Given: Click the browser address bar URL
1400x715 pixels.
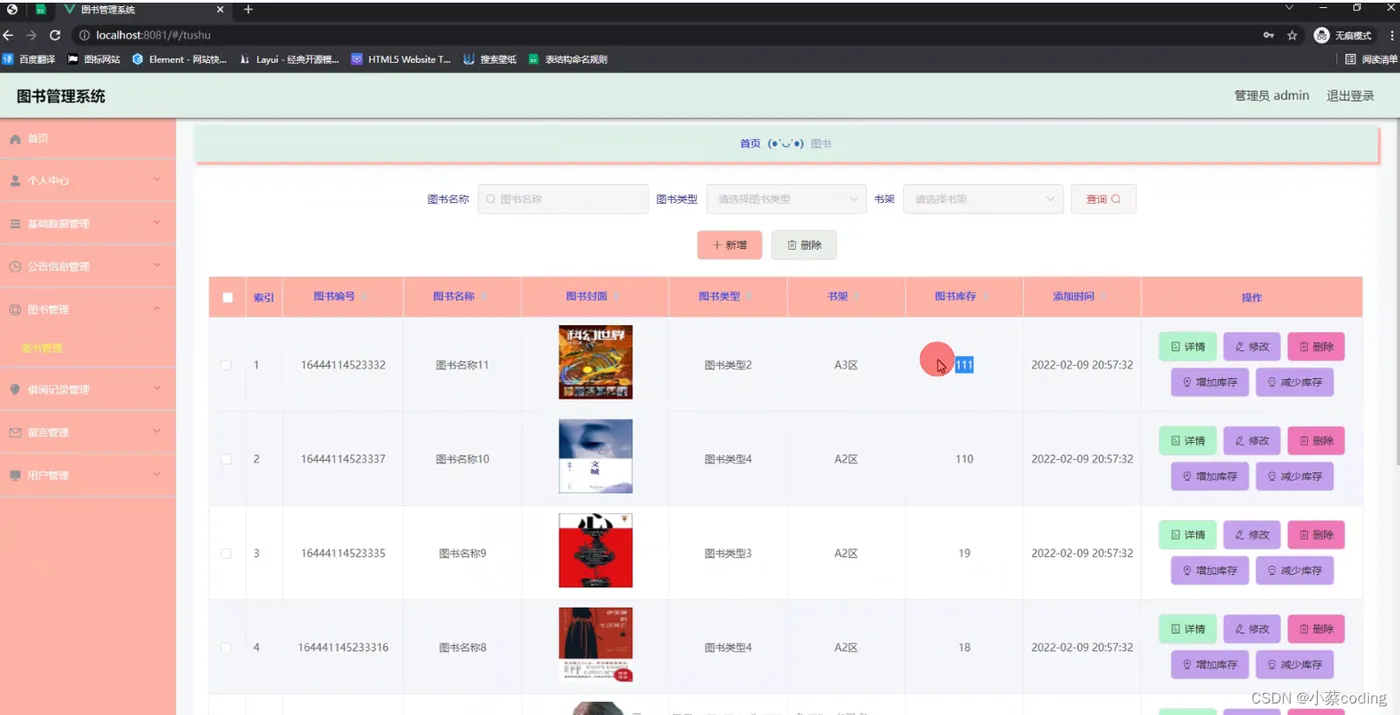Looking at the screenshot, I should (153, 35).
